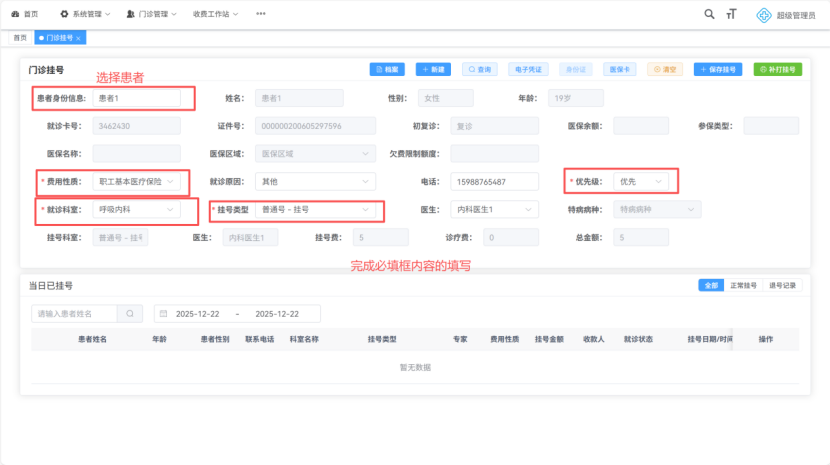
Task: Open the 医生 dropdown showing 内科医生1
Action: (x=494, y=210)
